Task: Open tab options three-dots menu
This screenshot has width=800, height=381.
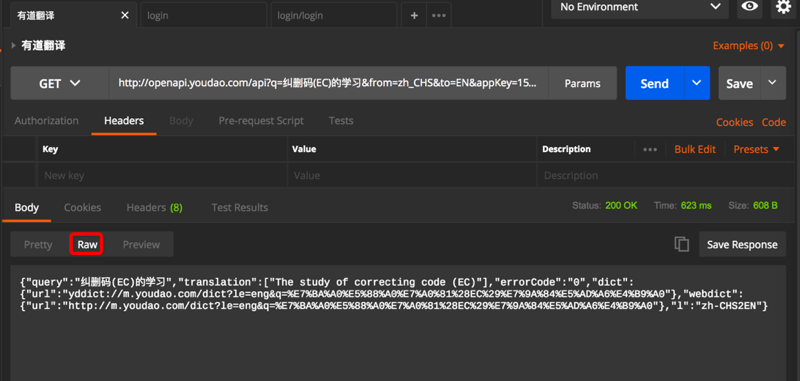Action: coord(439,15)
